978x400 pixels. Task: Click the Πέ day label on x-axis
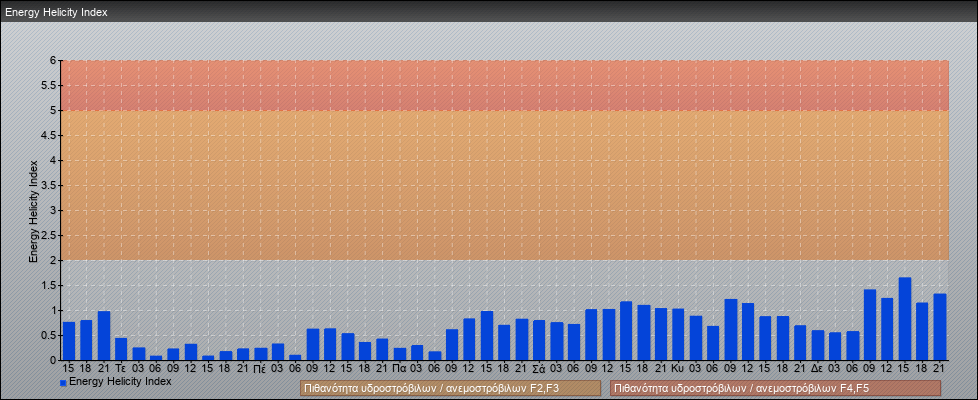260,368
